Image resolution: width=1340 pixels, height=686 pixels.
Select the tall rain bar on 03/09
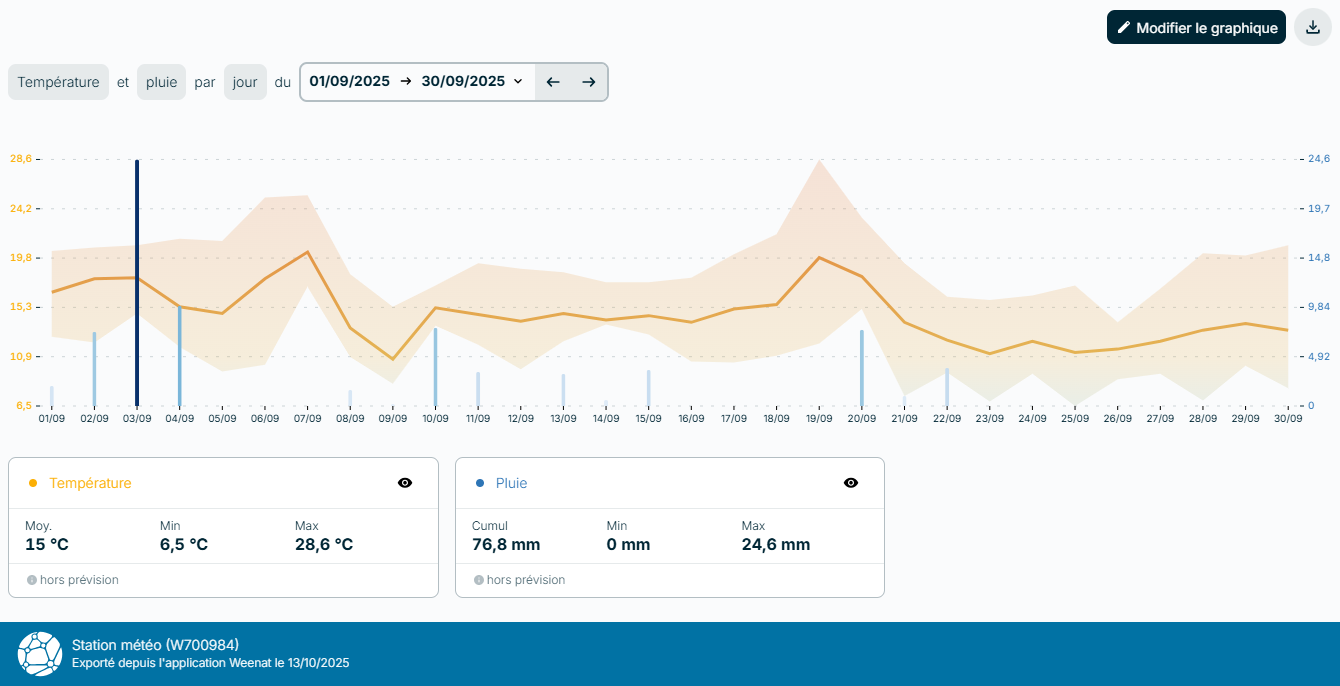137,282
